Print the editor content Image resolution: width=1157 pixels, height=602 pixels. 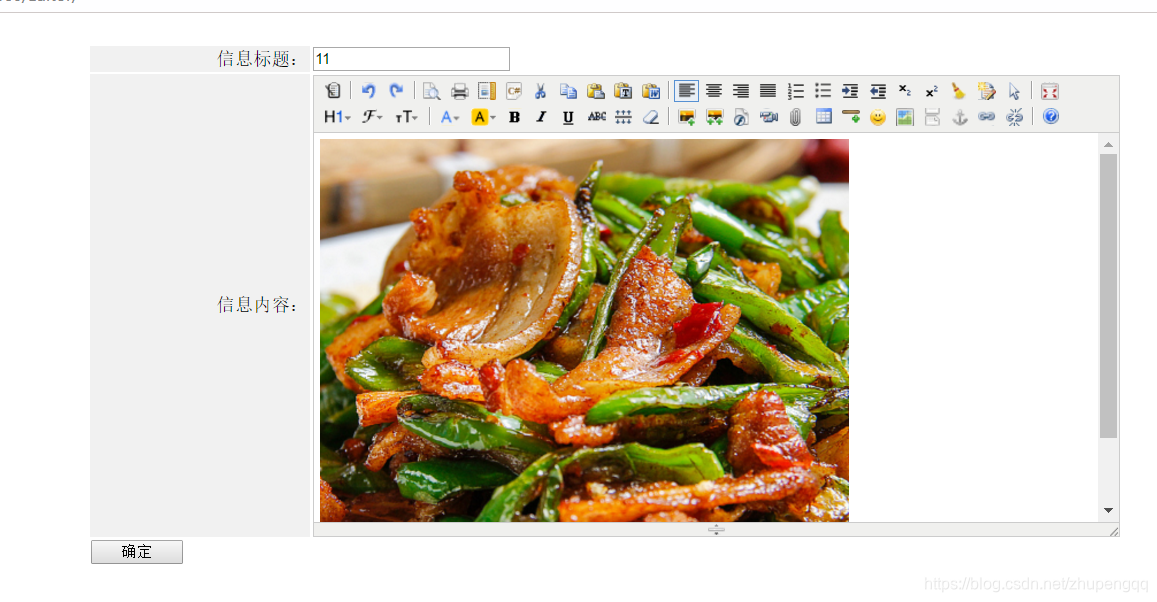[460, 91]
